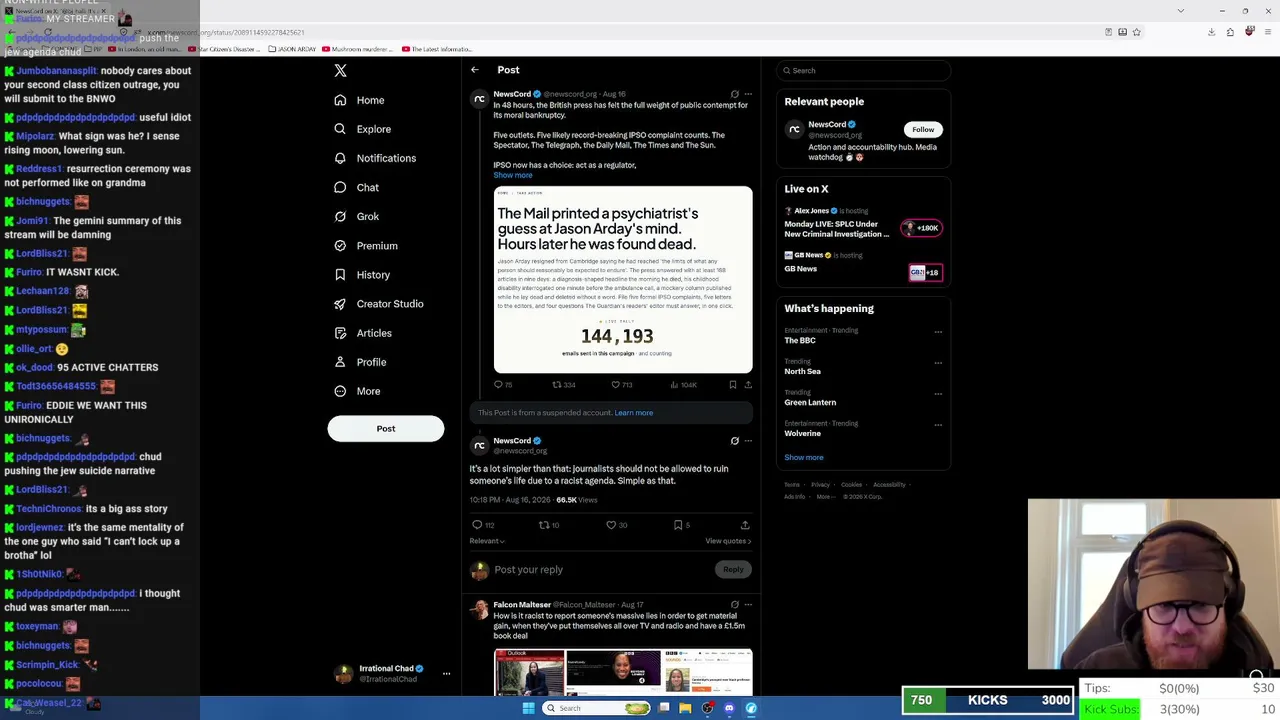Open Grok action on Falcon Malteser reply
This screenshot has height=720, width=1280.
pos(734,604)
